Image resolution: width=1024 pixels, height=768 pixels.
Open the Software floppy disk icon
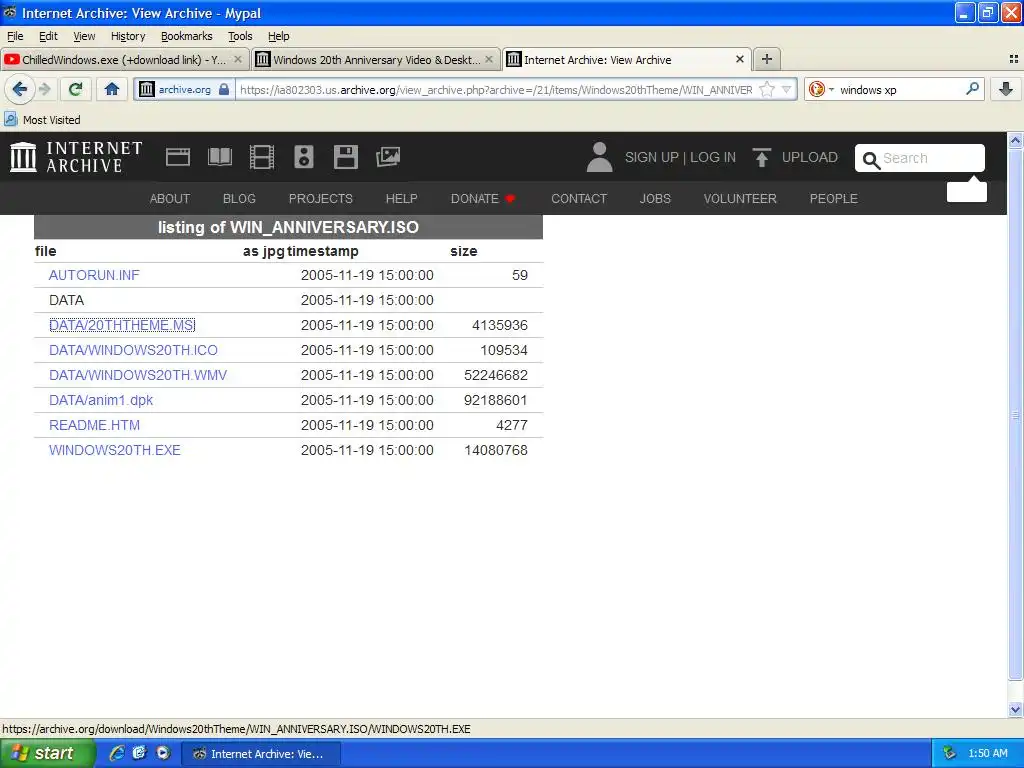345,157
